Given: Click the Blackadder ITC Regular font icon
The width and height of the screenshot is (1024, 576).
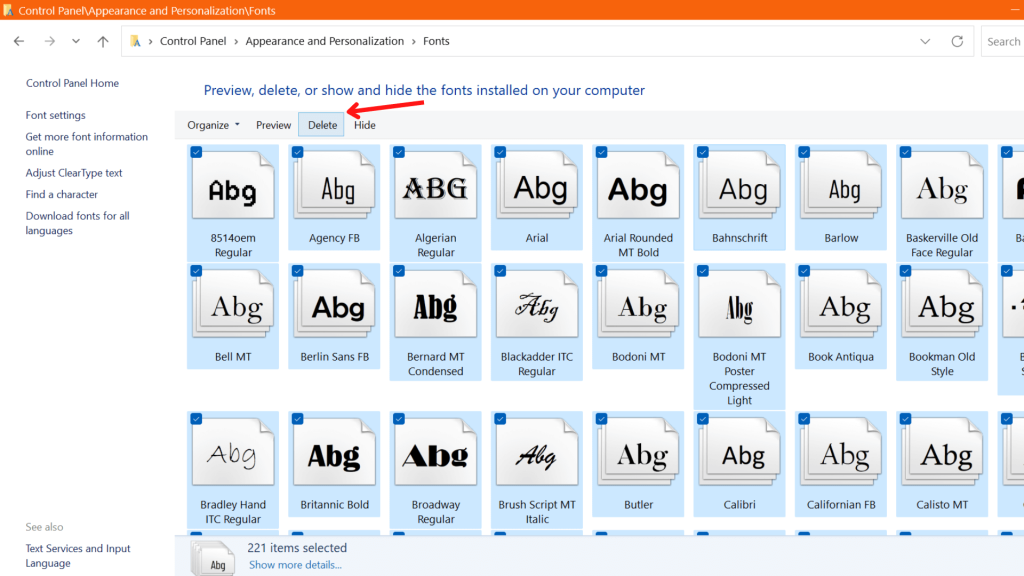Looking at the screenshot, I should [537, 304].
